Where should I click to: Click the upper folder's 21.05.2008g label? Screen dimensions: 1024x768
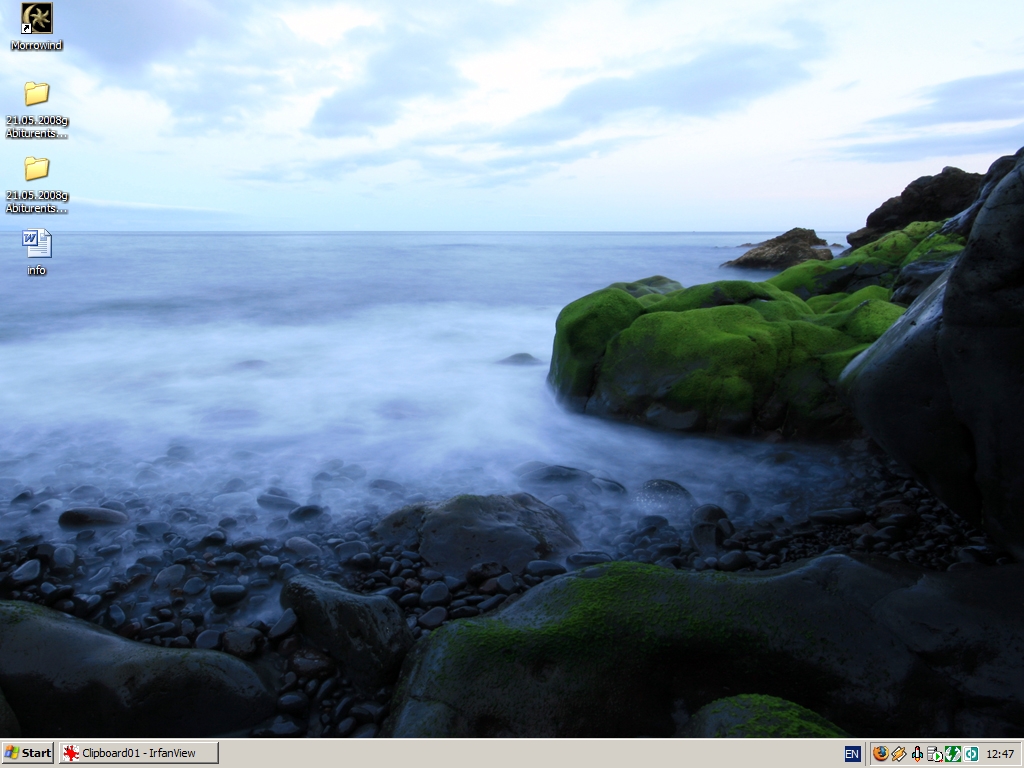coord(37,120)
